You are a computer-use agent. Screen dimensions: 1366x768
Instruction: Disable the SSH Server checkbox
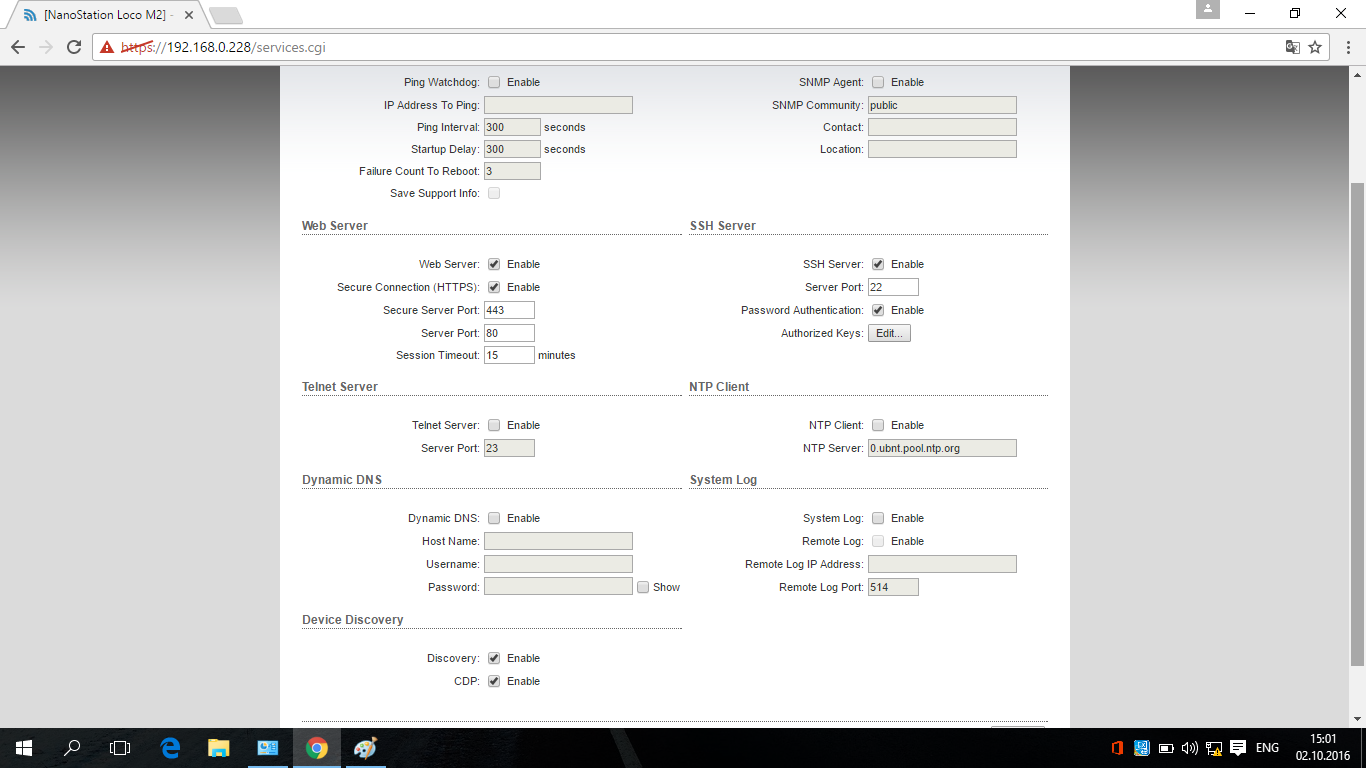878,264
